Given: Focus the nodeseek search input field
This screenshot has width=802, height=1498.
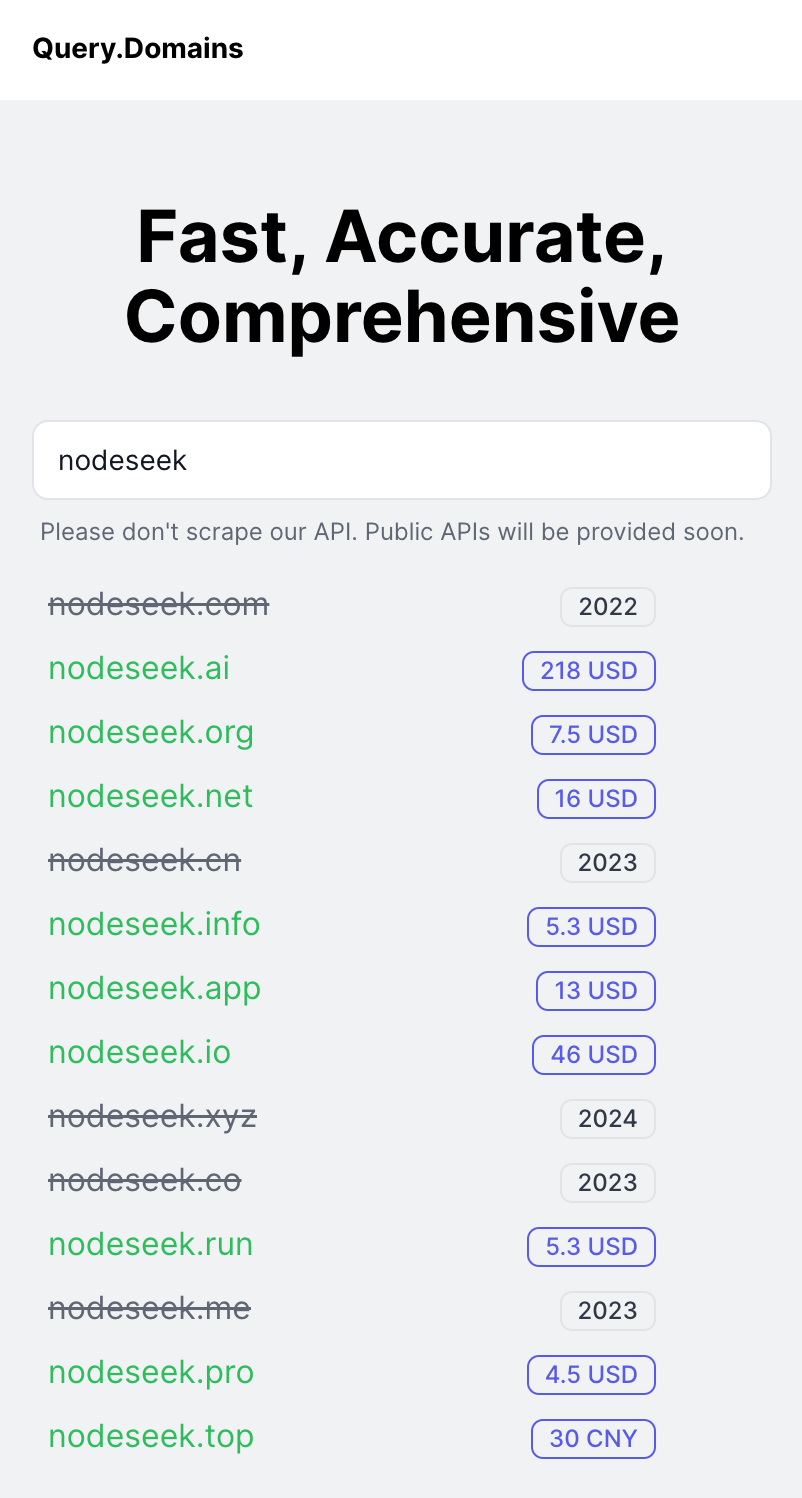Looking at the screenshot, I should point(401,460).
